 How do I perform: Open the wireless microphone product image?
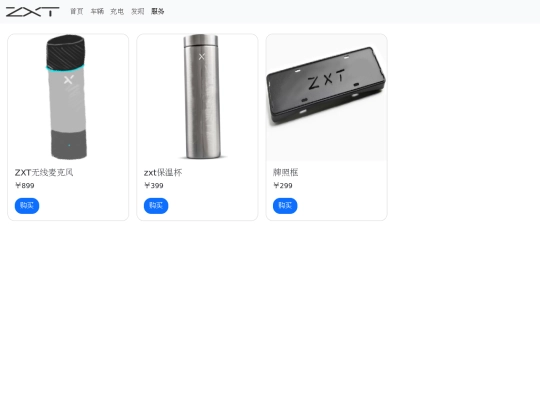(x=68, y=97)
